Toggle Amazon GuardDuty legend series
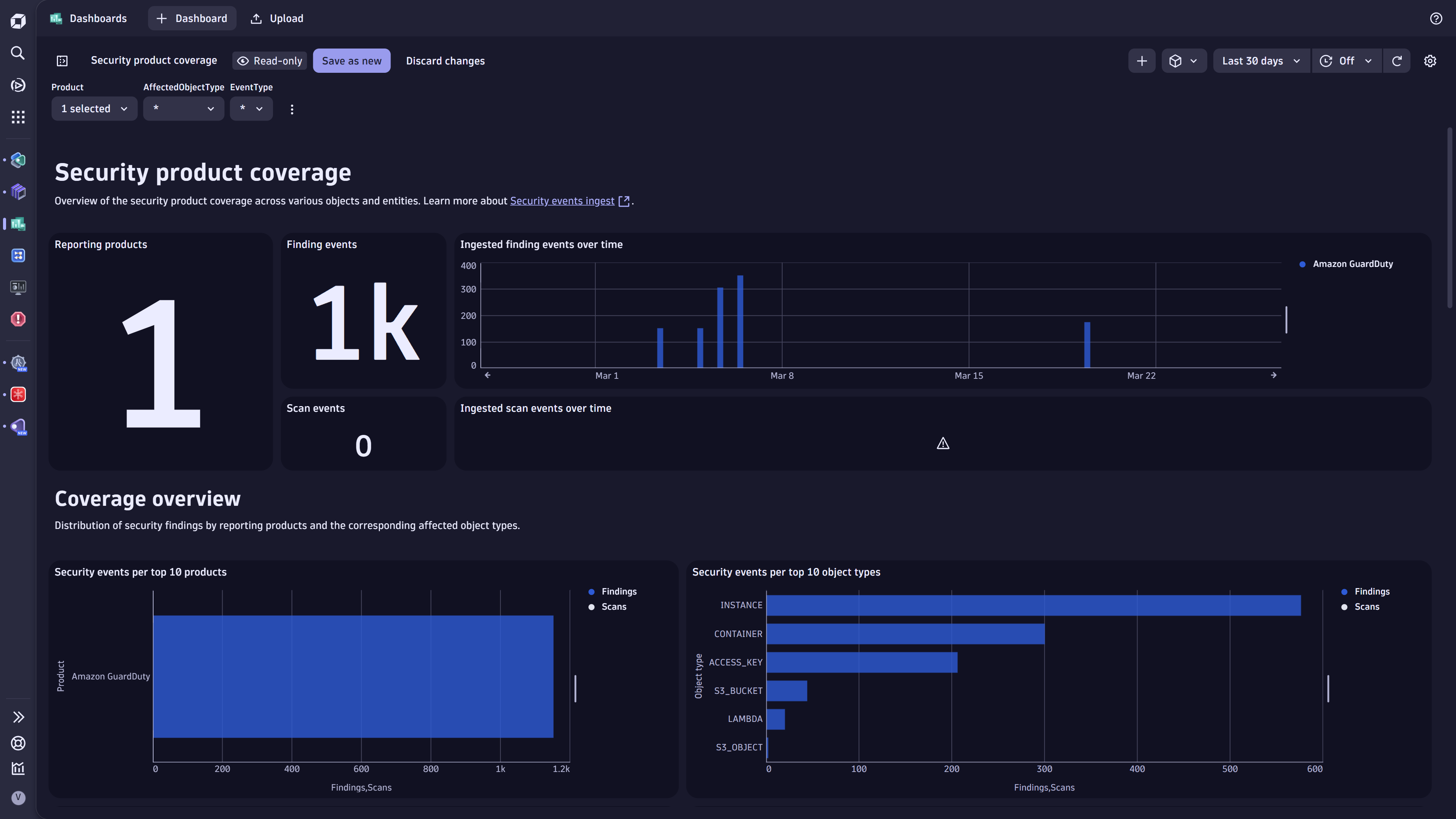1456x819 pixels. tap(1346, 264)
